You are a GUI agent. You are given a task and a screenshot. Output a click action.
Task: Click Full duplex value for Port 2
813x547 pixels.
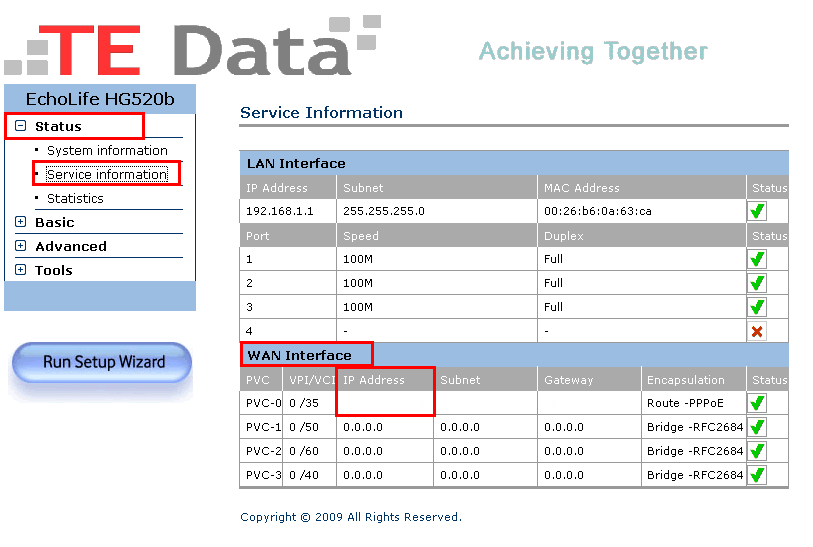(553, 283)
